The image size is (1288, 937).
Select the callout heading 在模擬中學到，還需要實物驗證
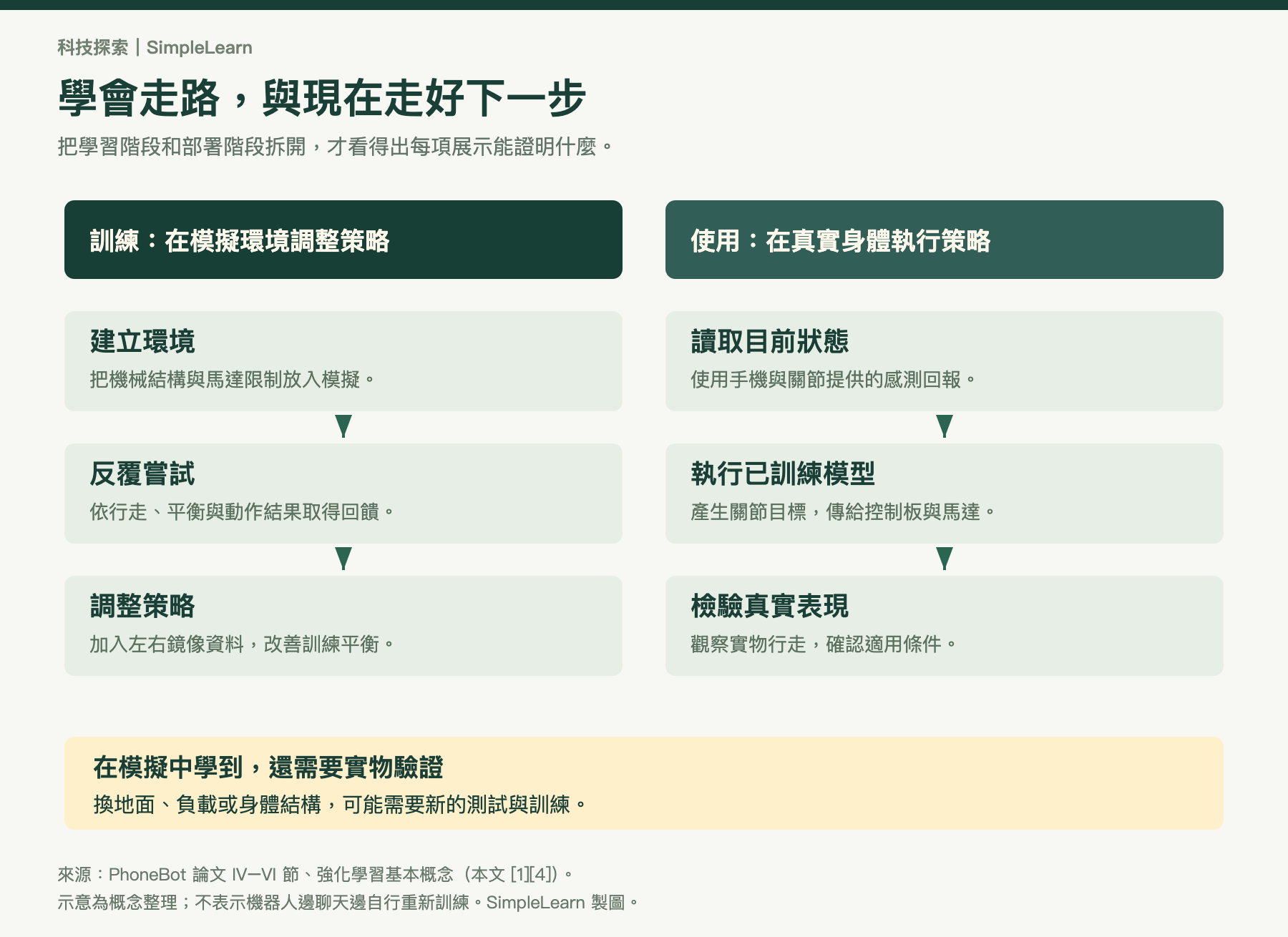coord(268,767)
